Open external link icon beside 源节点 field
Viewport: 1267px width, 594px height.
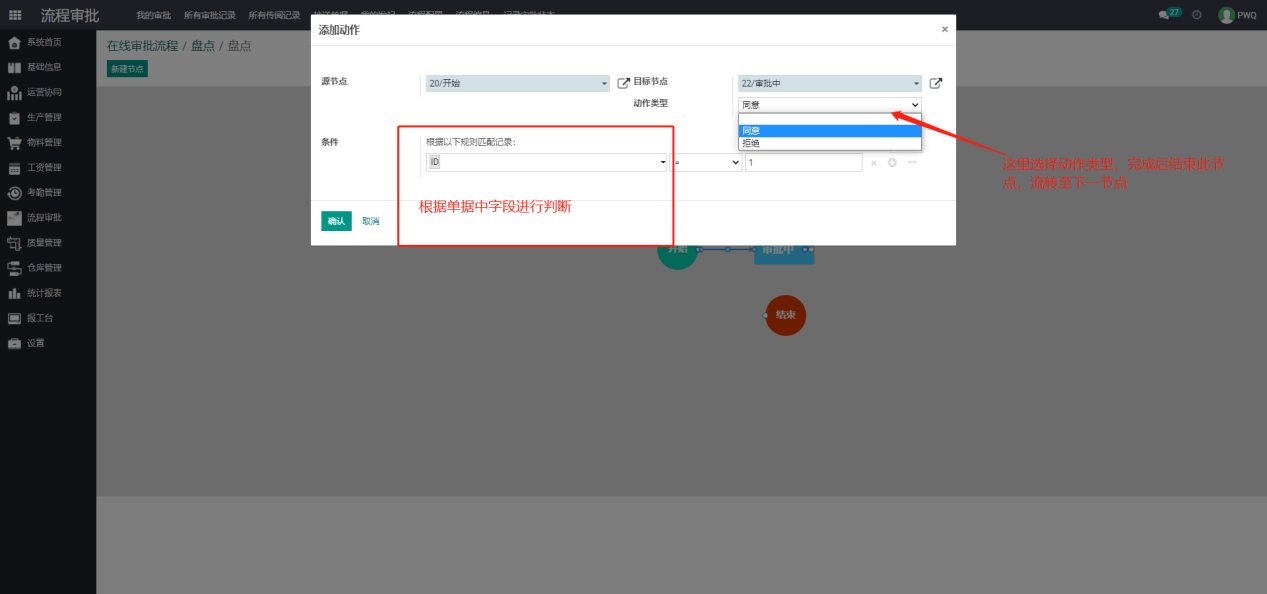pos(624,84)
